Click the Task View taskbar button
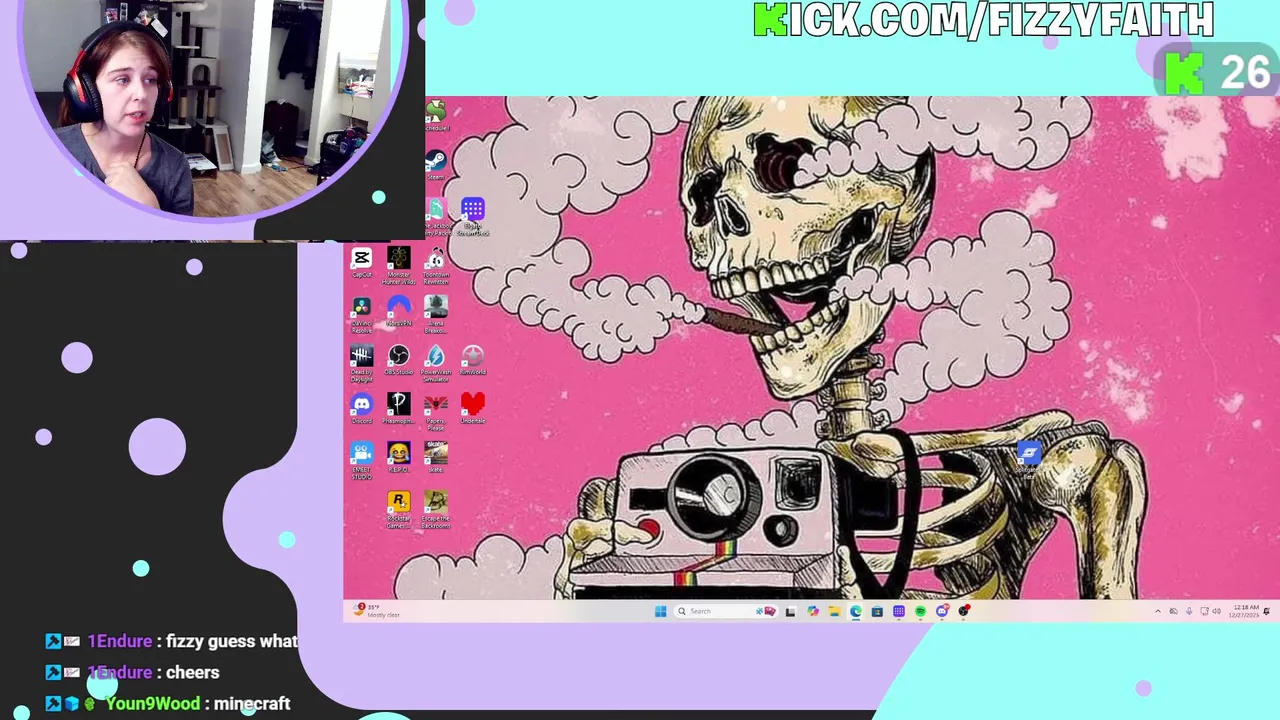This screenshot has height=720, width=1280. (790, 611)
